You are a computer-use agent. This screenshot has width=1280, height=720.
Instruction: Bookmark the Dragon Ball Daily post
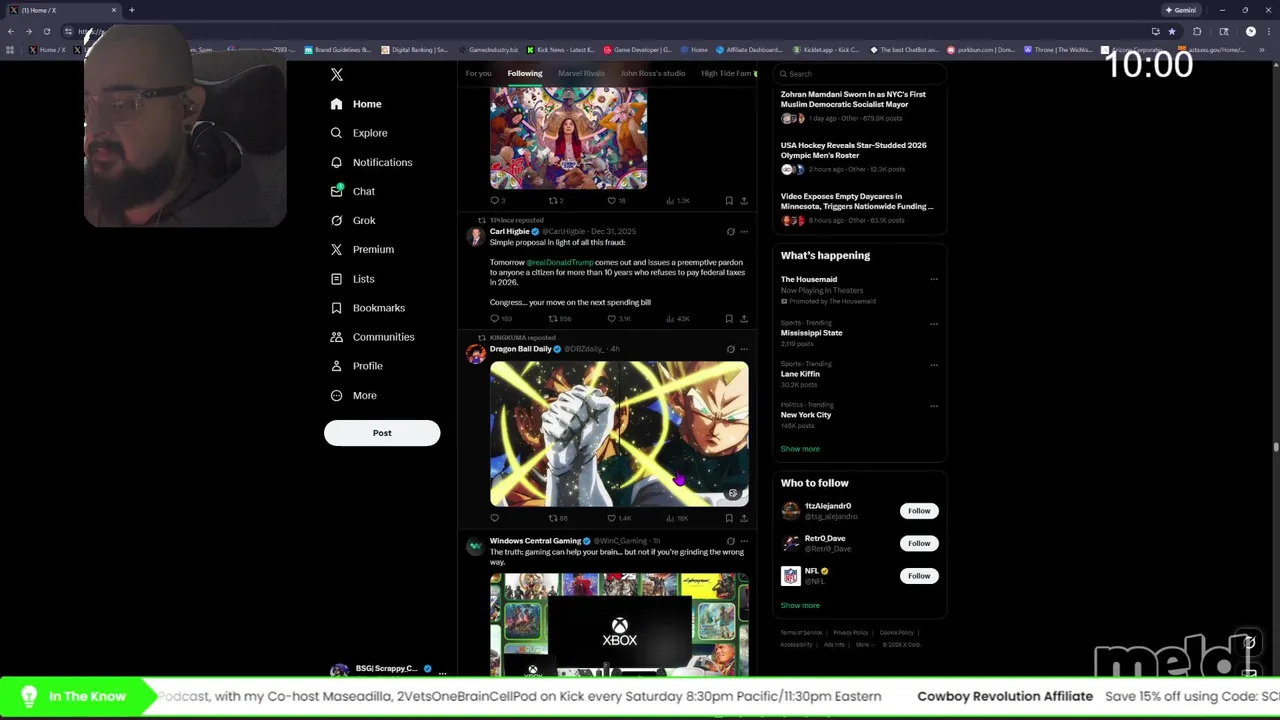point(729,518)
